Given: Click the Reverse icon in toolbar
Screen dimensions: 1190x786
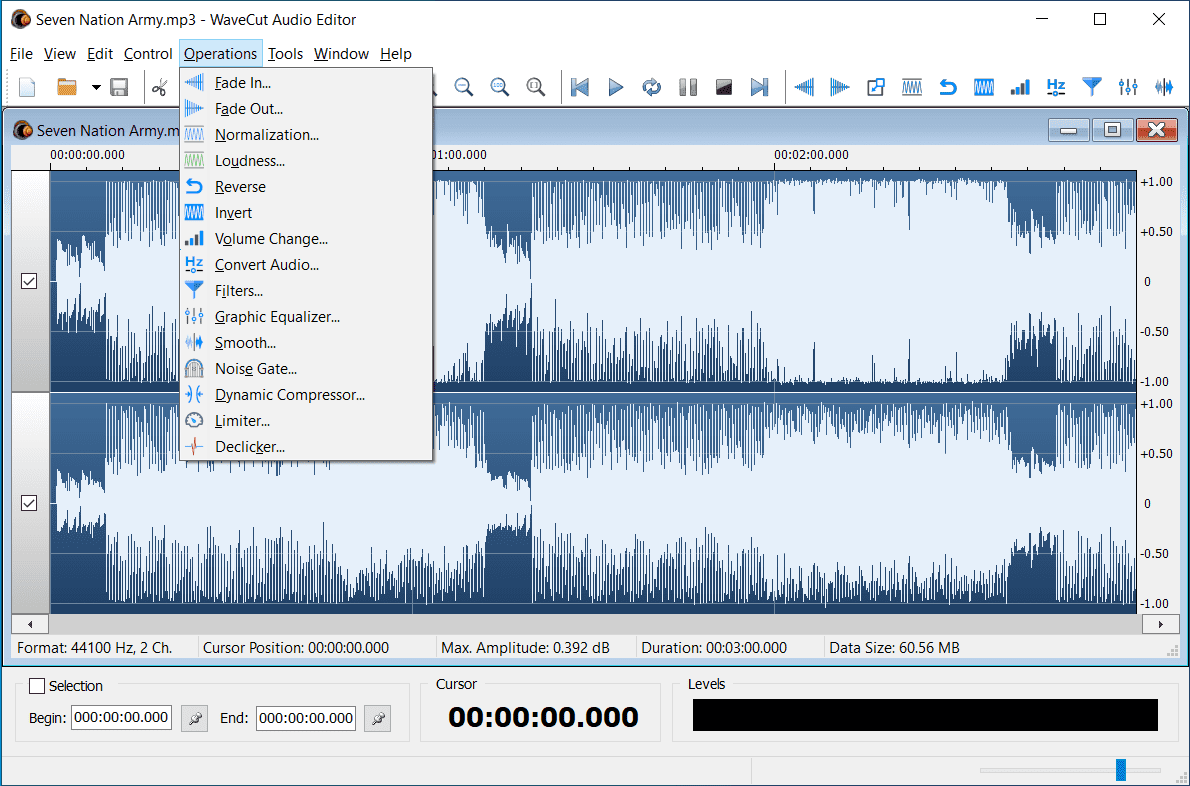Looking at the screenshot, I should 947,87.
